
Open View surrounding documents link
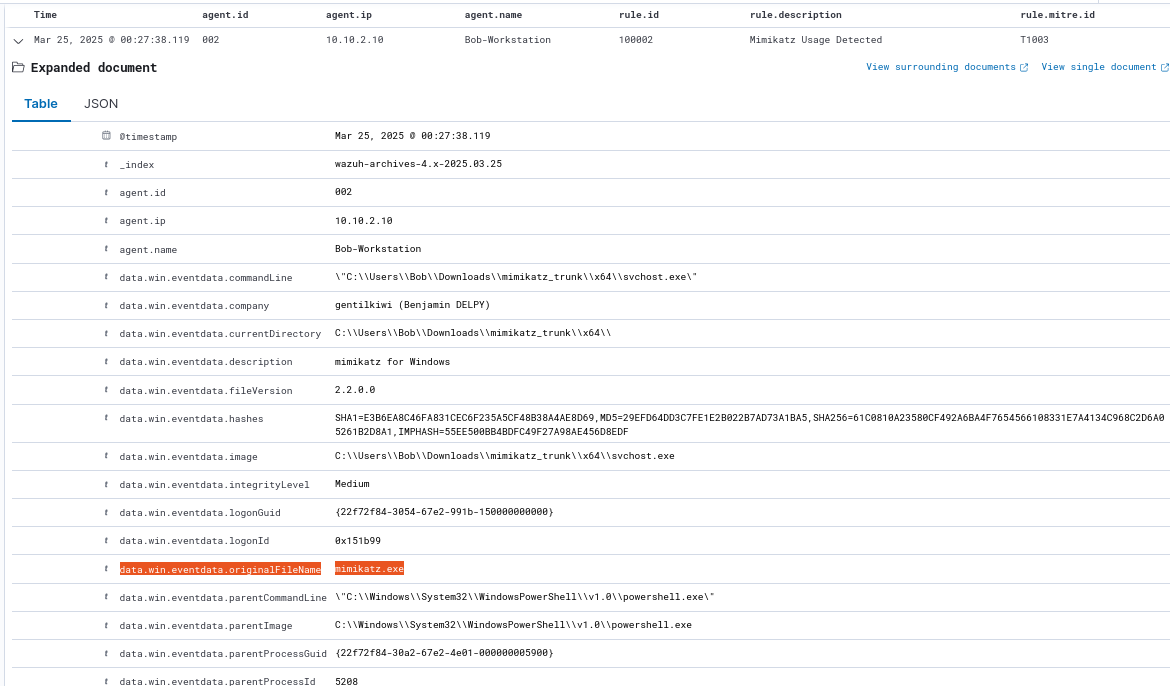940,67
